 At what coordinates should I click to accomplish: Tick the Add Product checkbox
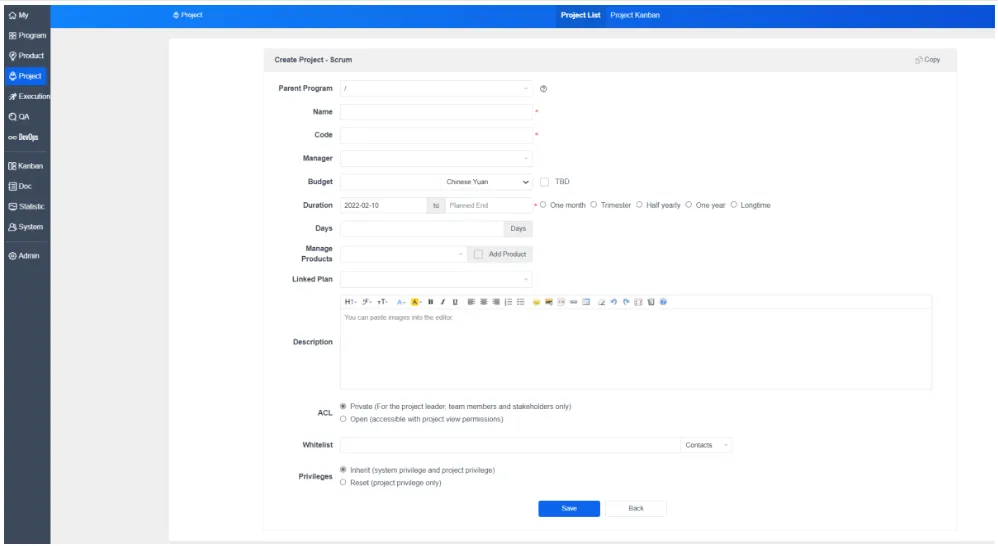tap(478, 255)
